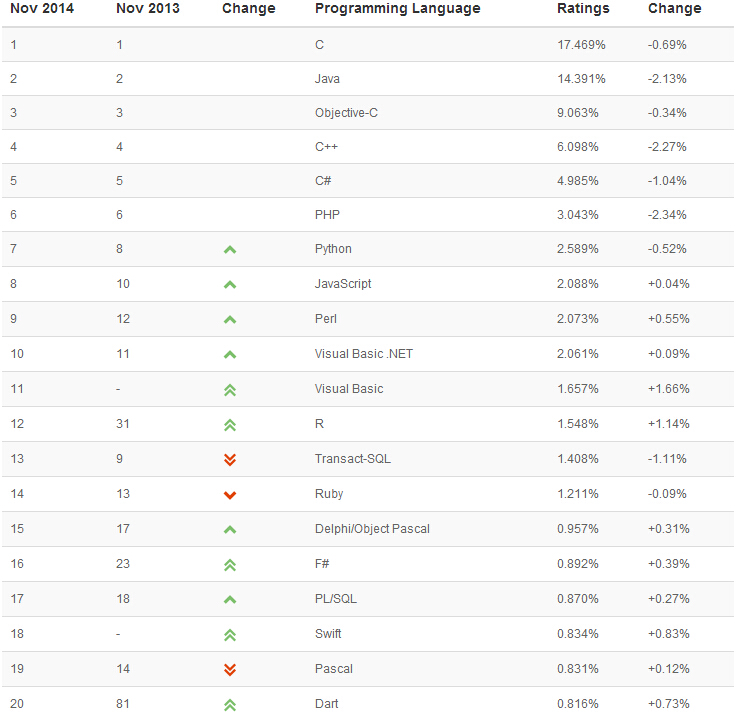This screenshot has width=737, height=717.
Task: Click the C rating value 17.469%
Action: point(578,45)
